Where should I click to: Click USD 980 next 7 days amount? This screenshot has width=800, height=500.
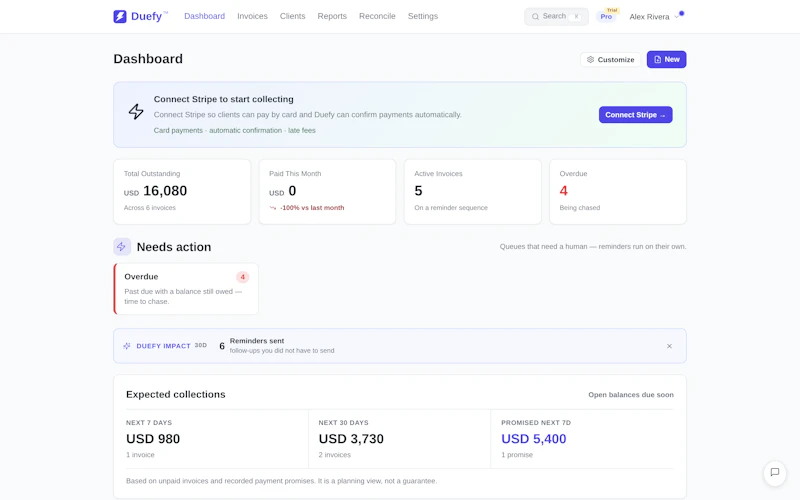[153, 439]
